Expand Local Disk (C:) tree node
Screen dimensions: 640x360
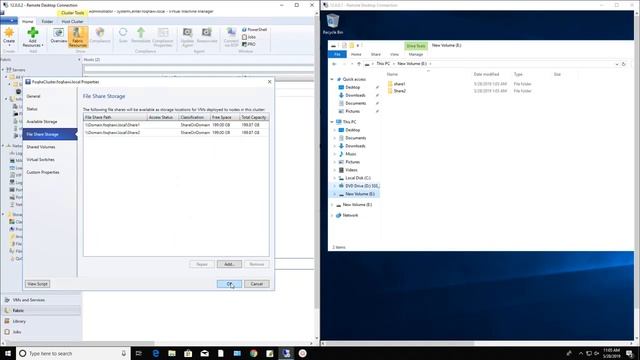pyautogui.click(x=335, y=178)
